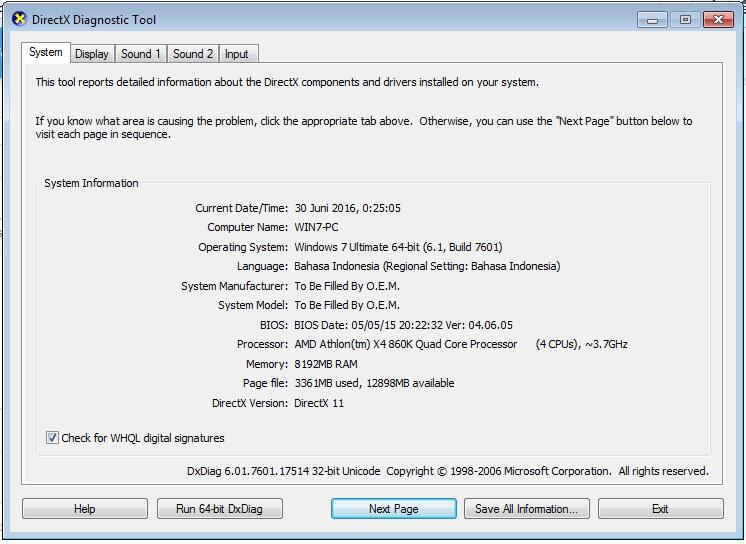Click the 8192MB RAM memory value
The width and height of the screenshot is (746, 544).
(x=326, y=364)
